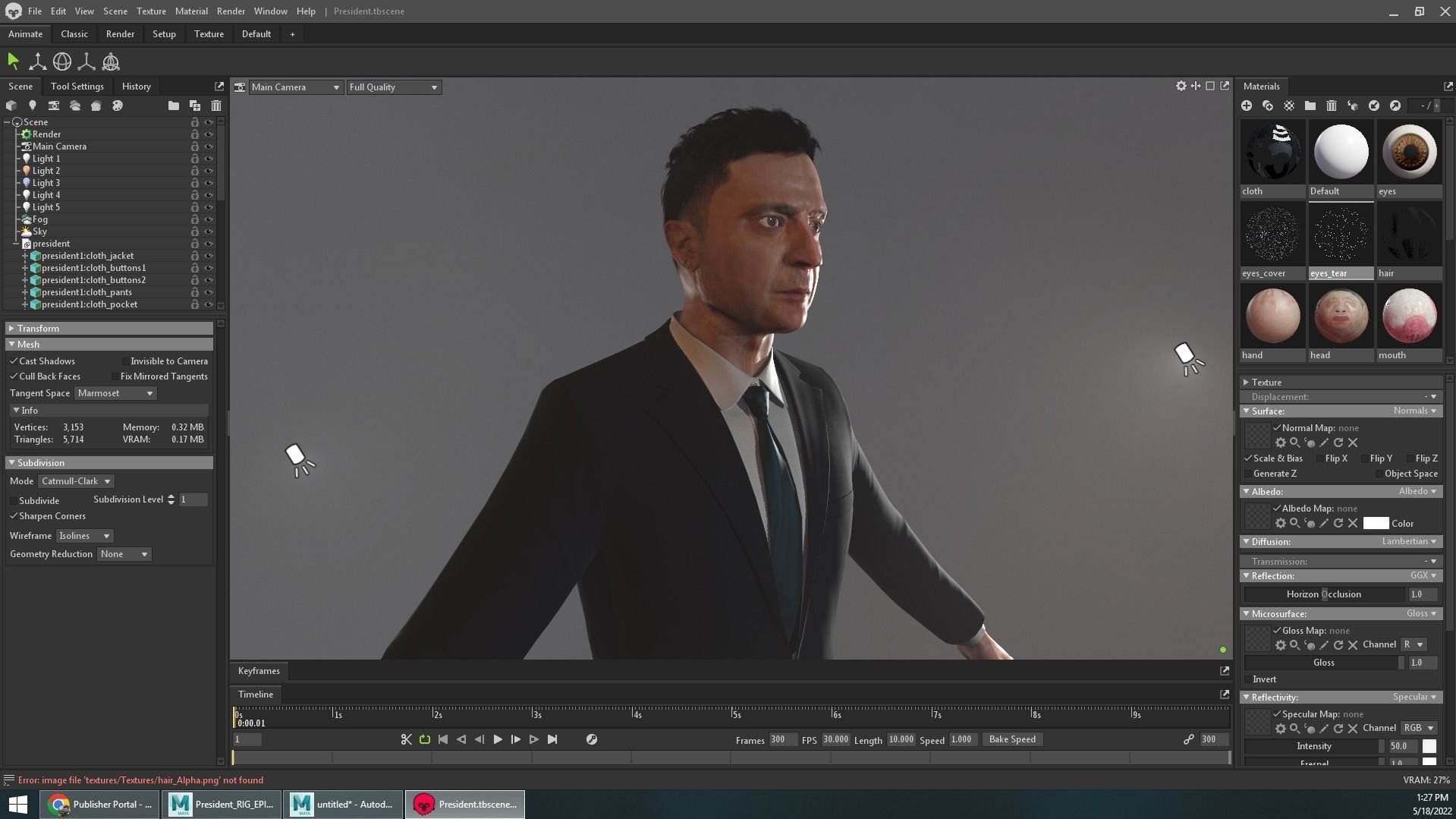
Task: Select Main Camera in scene tree
Action: [x=59, y=146]
